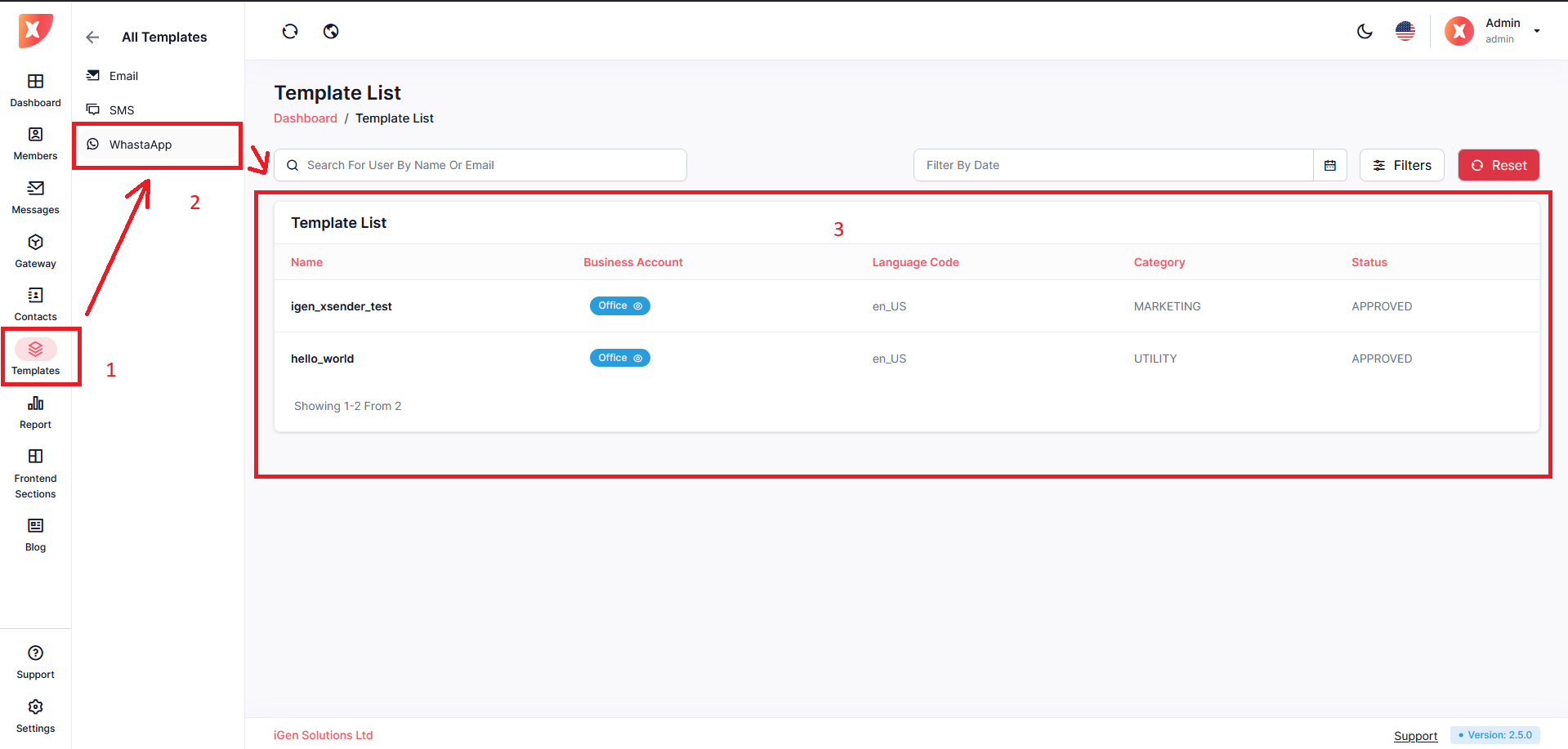The height and width of the screenshot is (749, 1568).
Task: Select Email templates menu item
Action: 123,76
